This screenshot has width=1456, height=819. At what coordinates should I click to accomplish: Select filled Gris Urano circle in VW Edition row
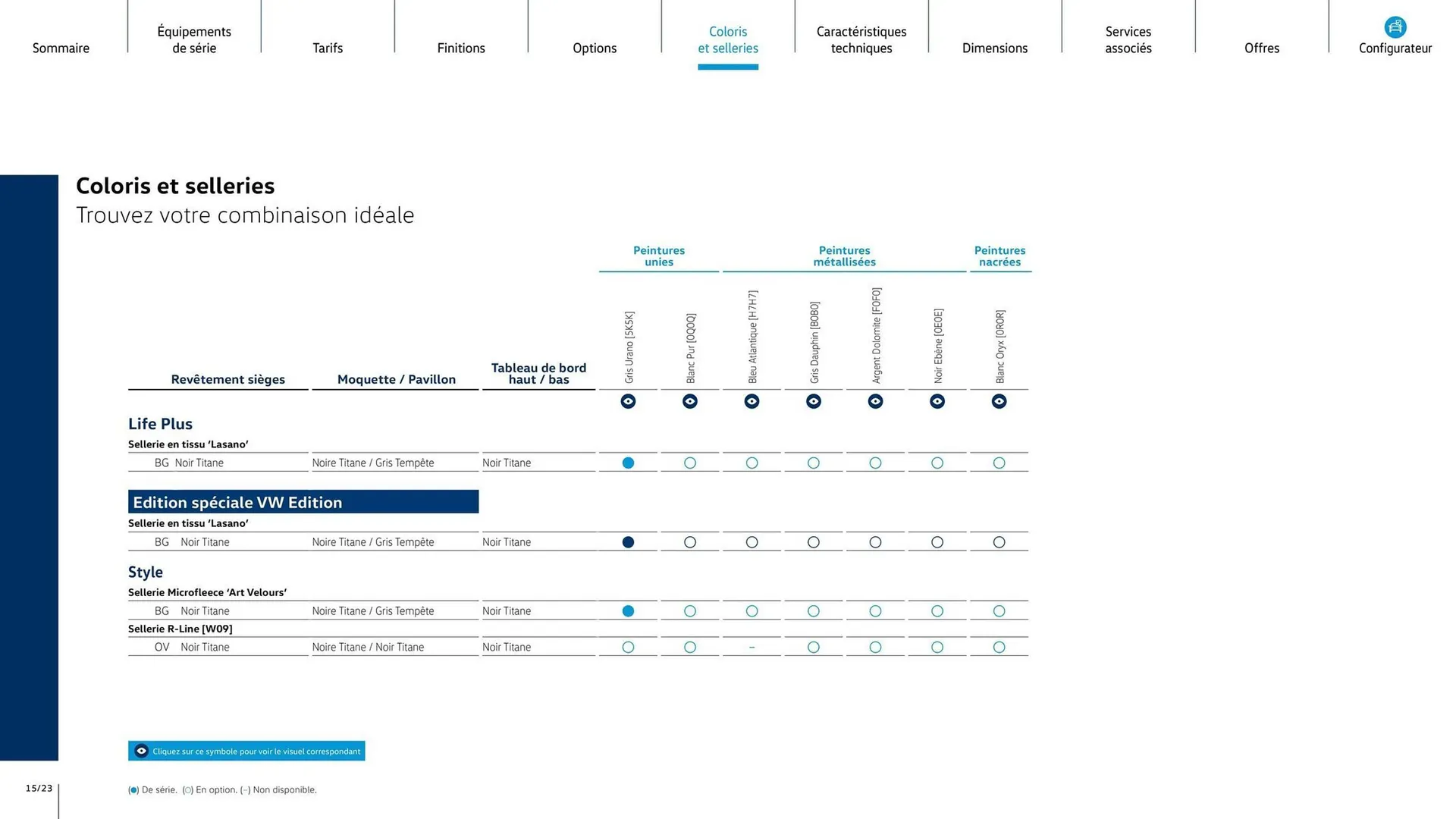(628, 542)
